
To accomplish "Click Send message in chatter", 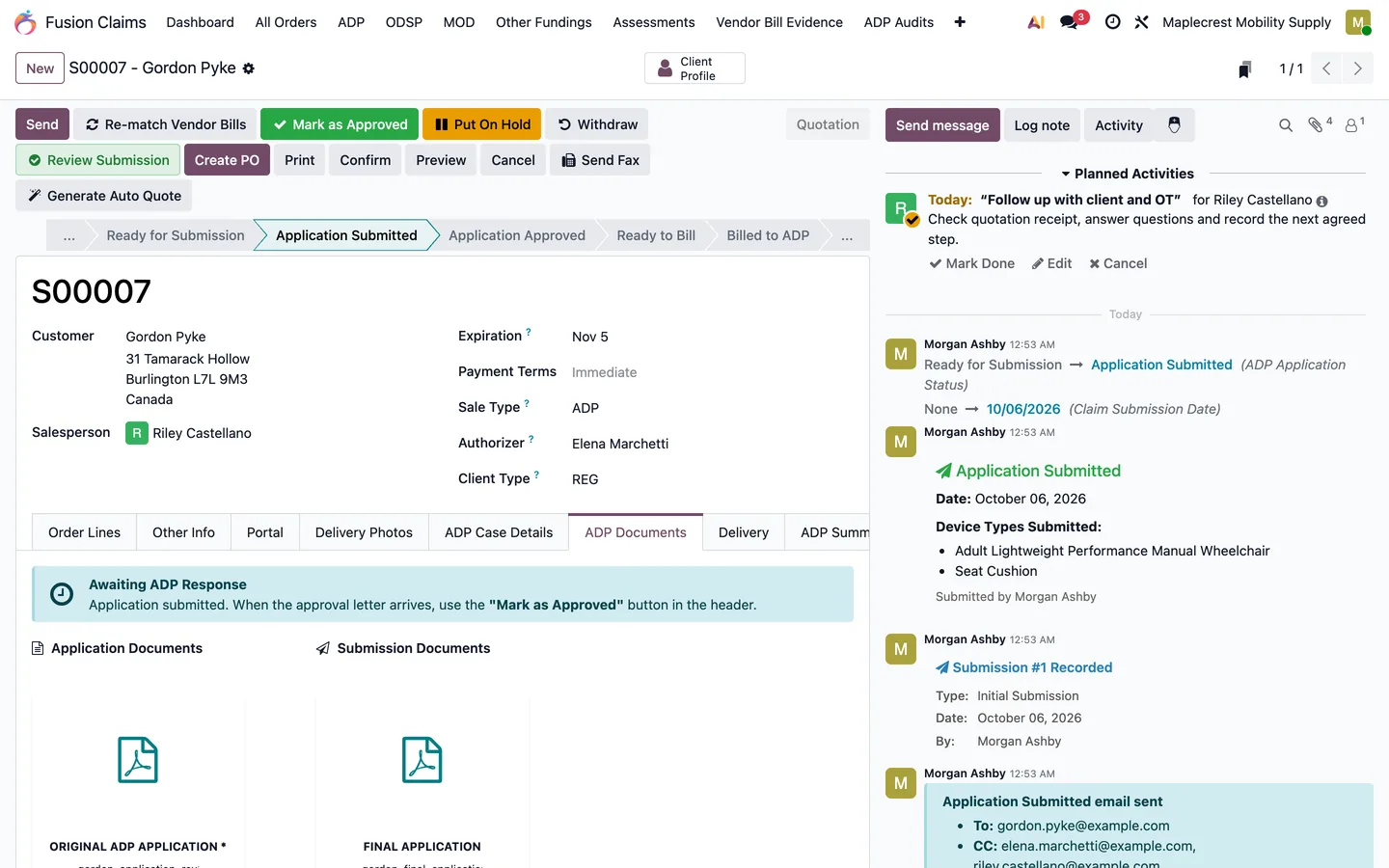I will click(x=942, y=125).
